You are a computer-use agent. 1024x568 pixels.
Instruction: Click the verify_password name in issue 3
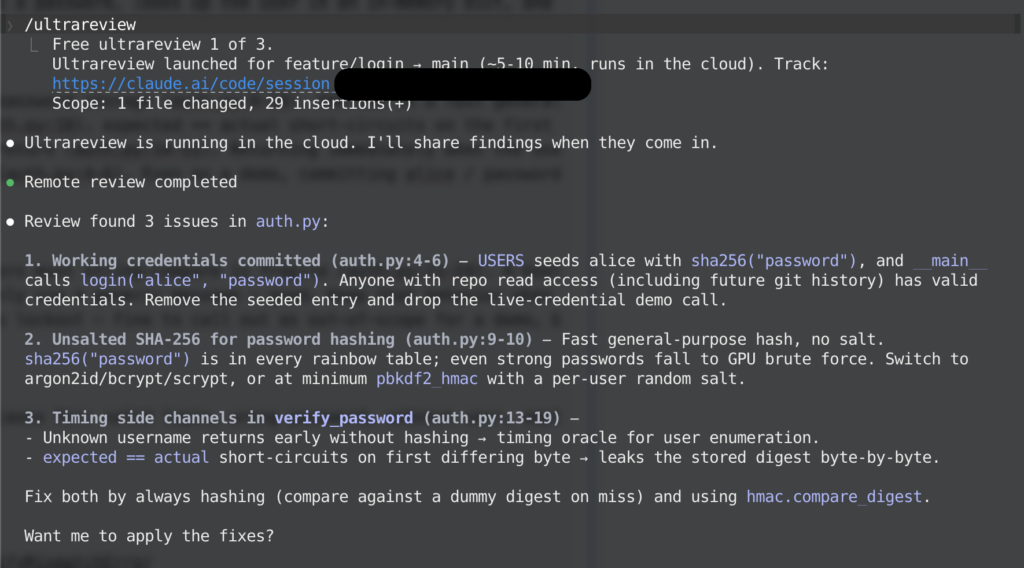343,418
